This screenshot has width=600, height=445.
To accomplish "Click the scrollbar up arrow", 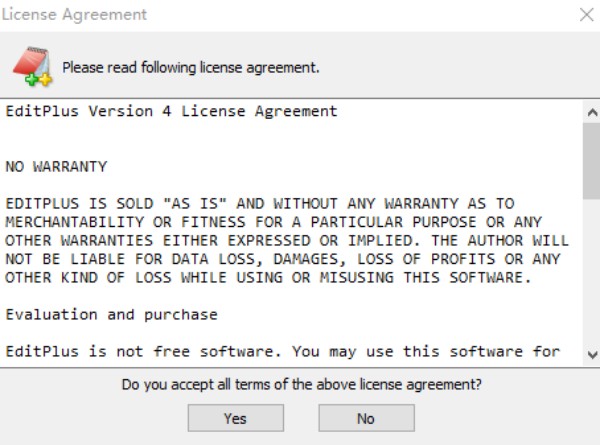I will pyautogui.click(x=591, y=110).
